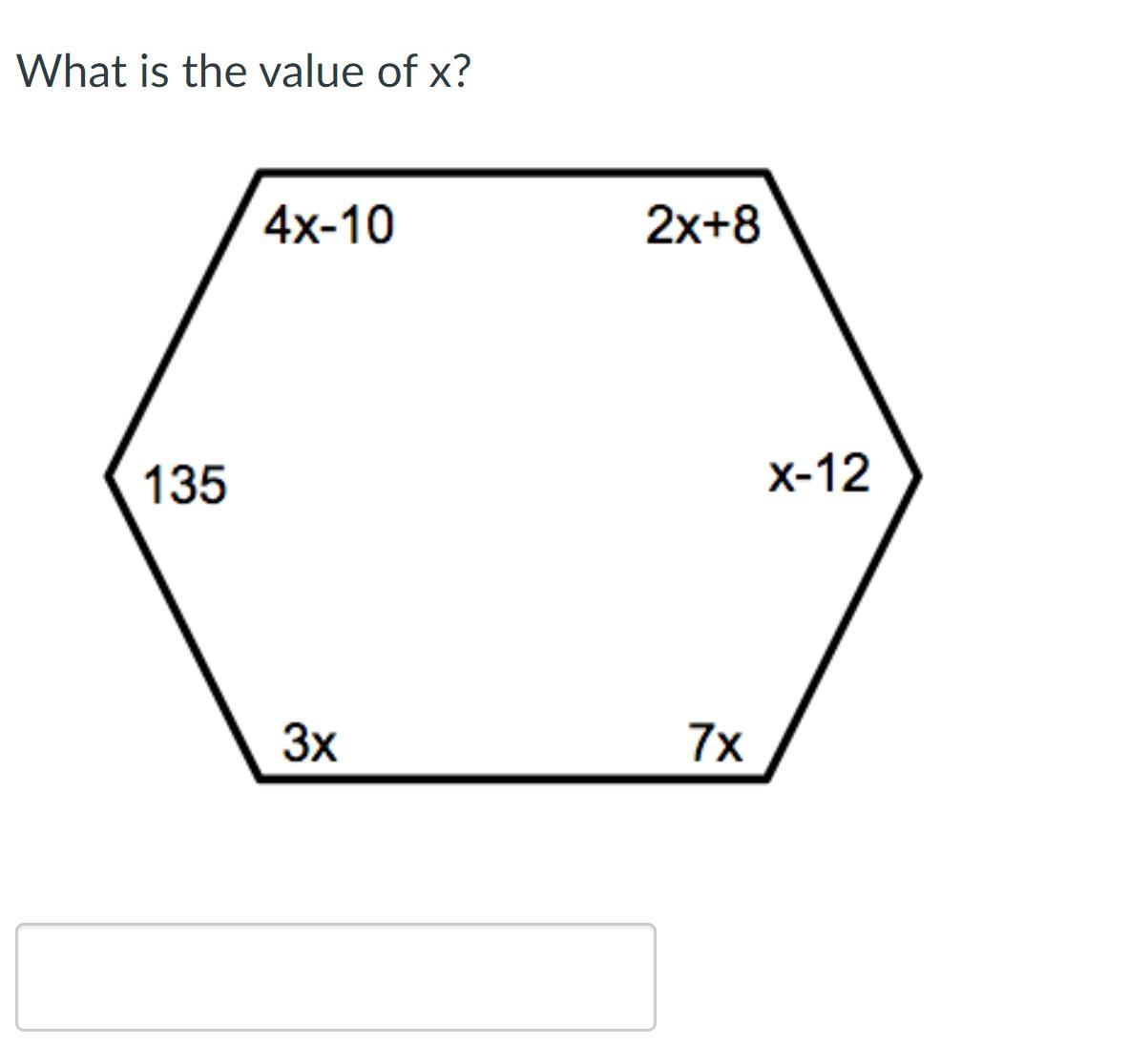Click the 7x angle label

715,741
